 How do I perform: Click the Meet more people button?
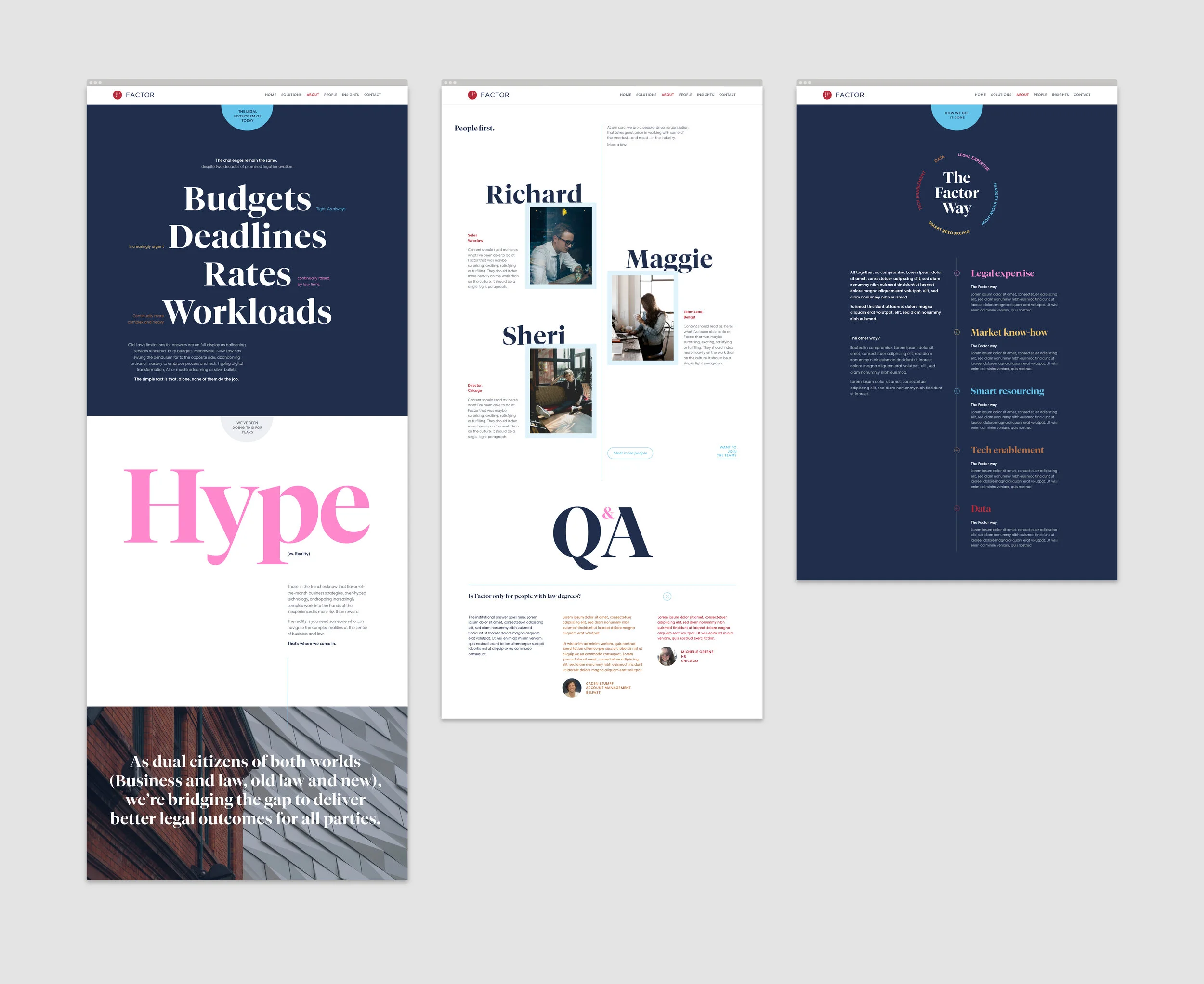coord(629,453)
